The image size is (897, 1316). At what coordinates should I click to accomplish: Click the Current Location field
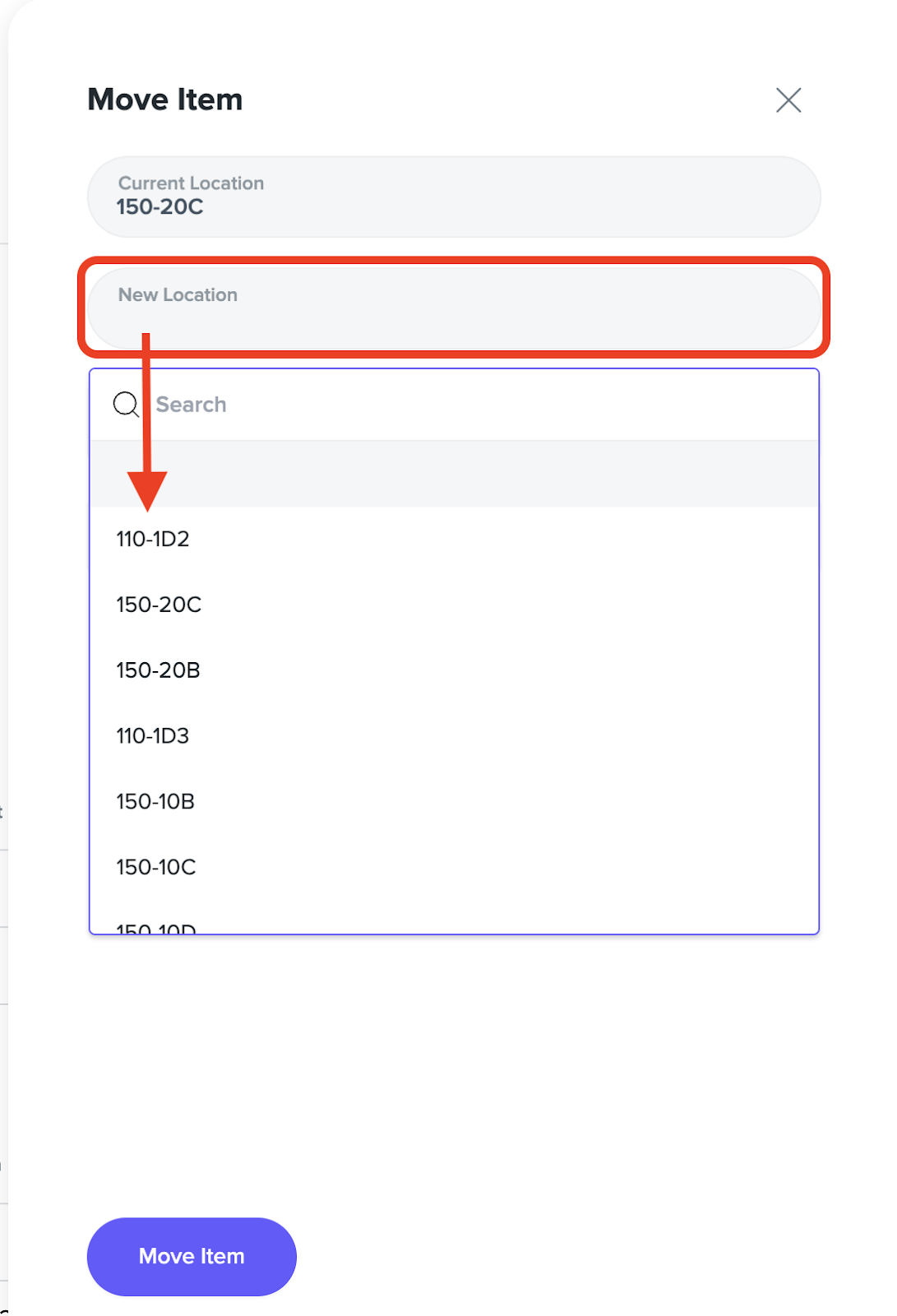click(x=454, y=197)
